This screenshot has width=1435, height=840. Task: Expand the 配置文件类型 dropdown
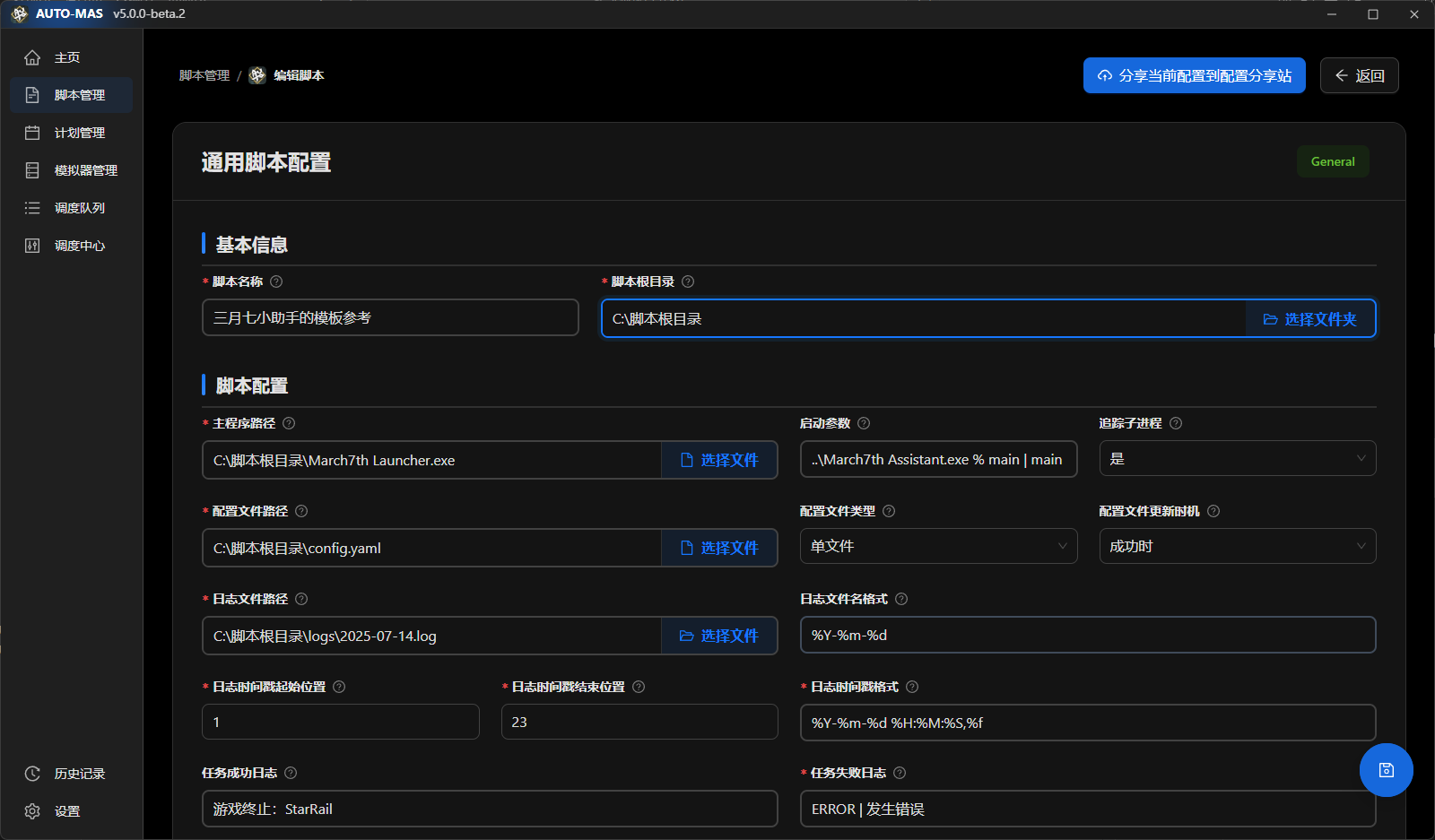[938, 547]
